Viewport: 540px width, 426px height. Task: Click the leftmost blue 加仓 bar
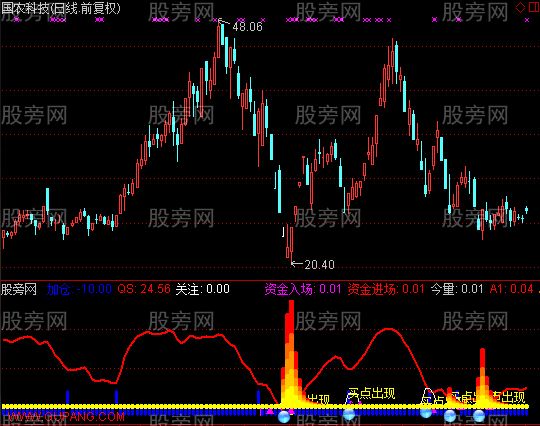click(x=68, y=397)
